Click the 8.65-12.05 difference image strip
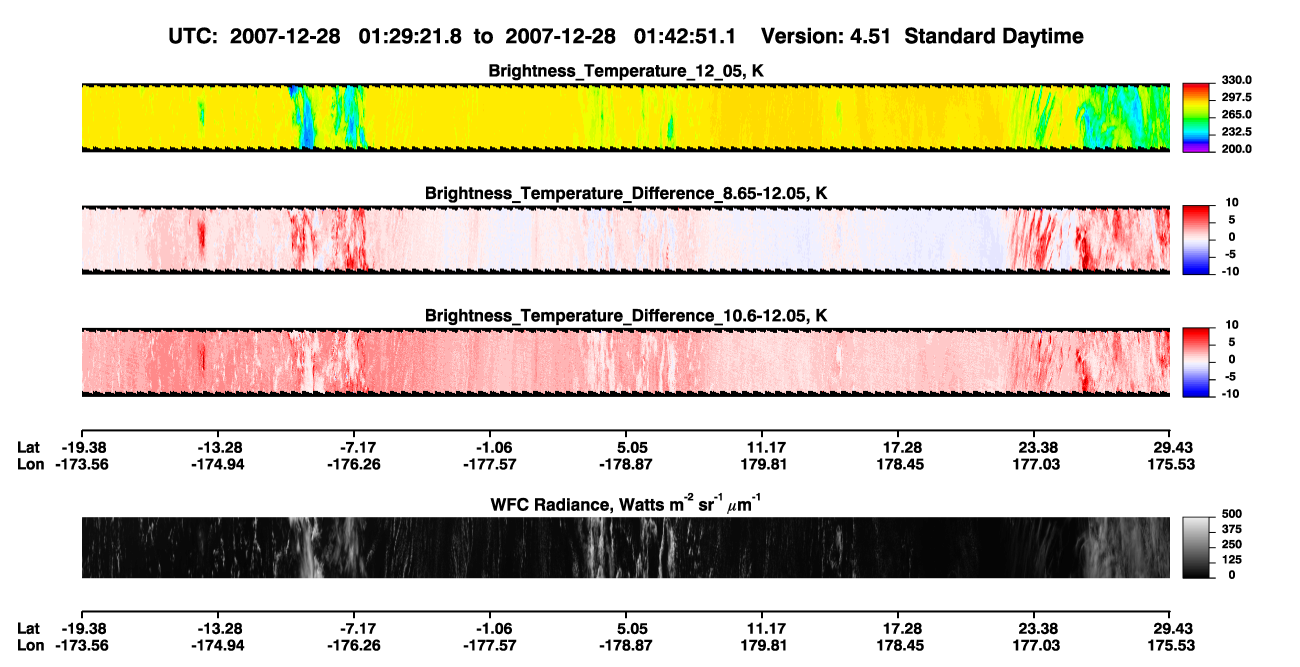Viewport: 1300px width, 667px height. point(625,239)
